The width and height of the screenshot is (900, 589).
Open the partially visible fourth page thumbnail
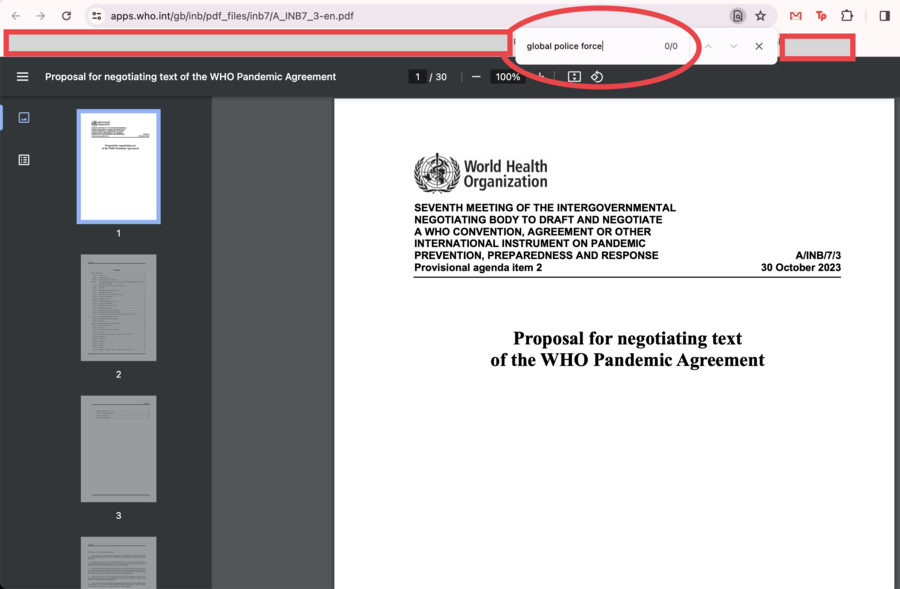(x=118, y=563)
